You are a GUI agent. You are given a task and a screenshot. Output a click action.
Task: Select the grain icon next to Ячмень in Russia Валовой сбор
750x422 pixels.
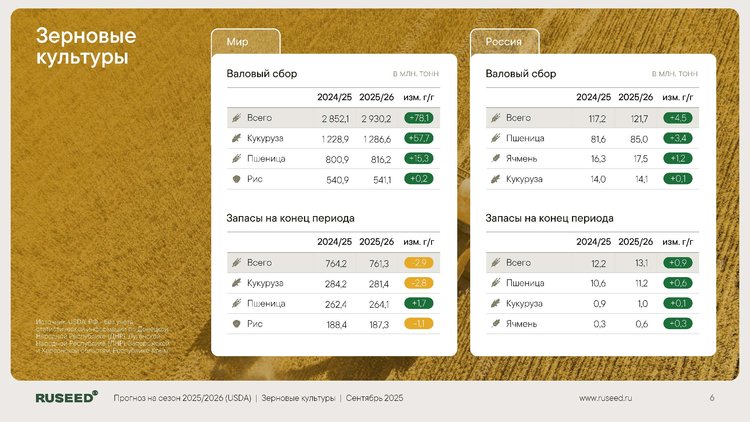tap(495, 158)
